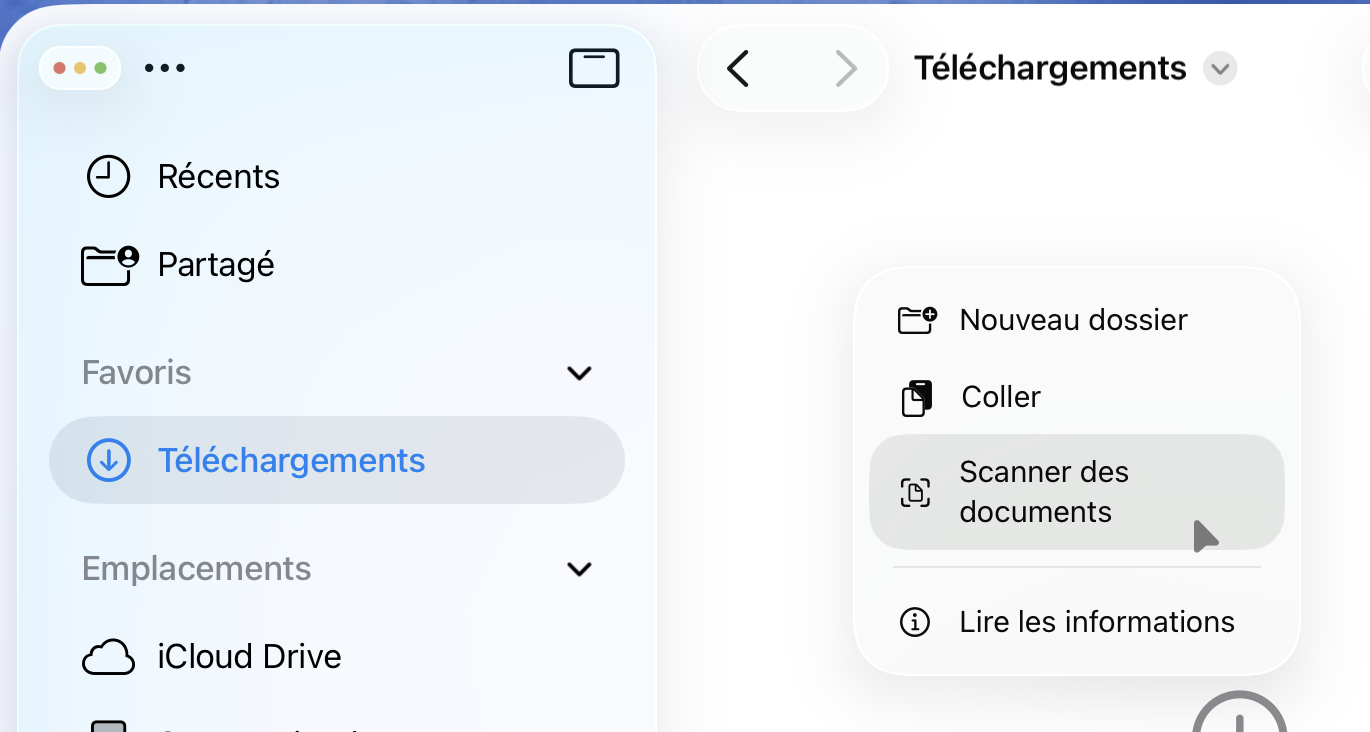Select the Récents clock icon
1370x732 pixels.
click(108, 176)
